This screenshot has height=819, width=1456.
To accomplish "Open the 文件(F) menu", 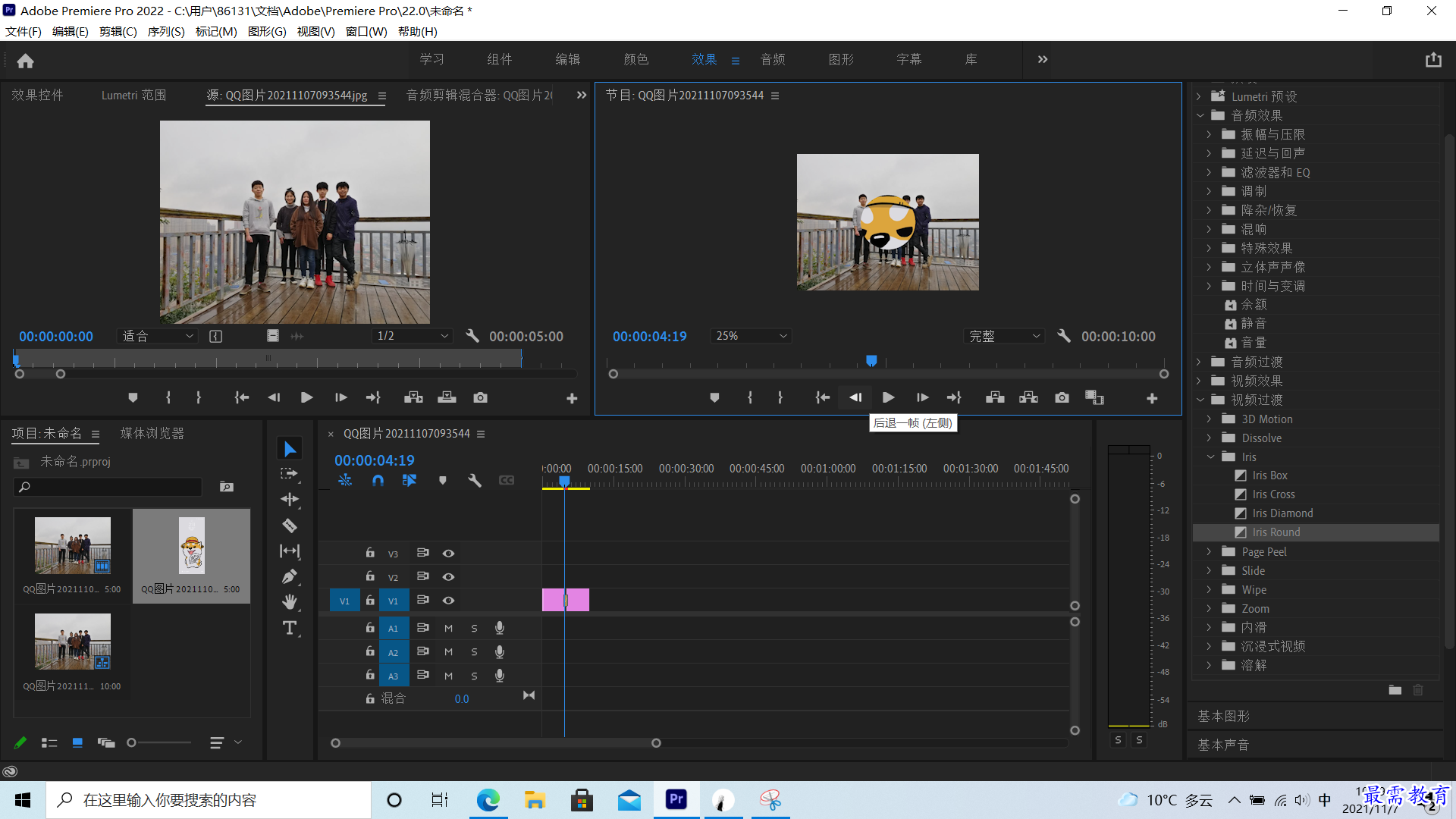I will [x=24, y=32].
